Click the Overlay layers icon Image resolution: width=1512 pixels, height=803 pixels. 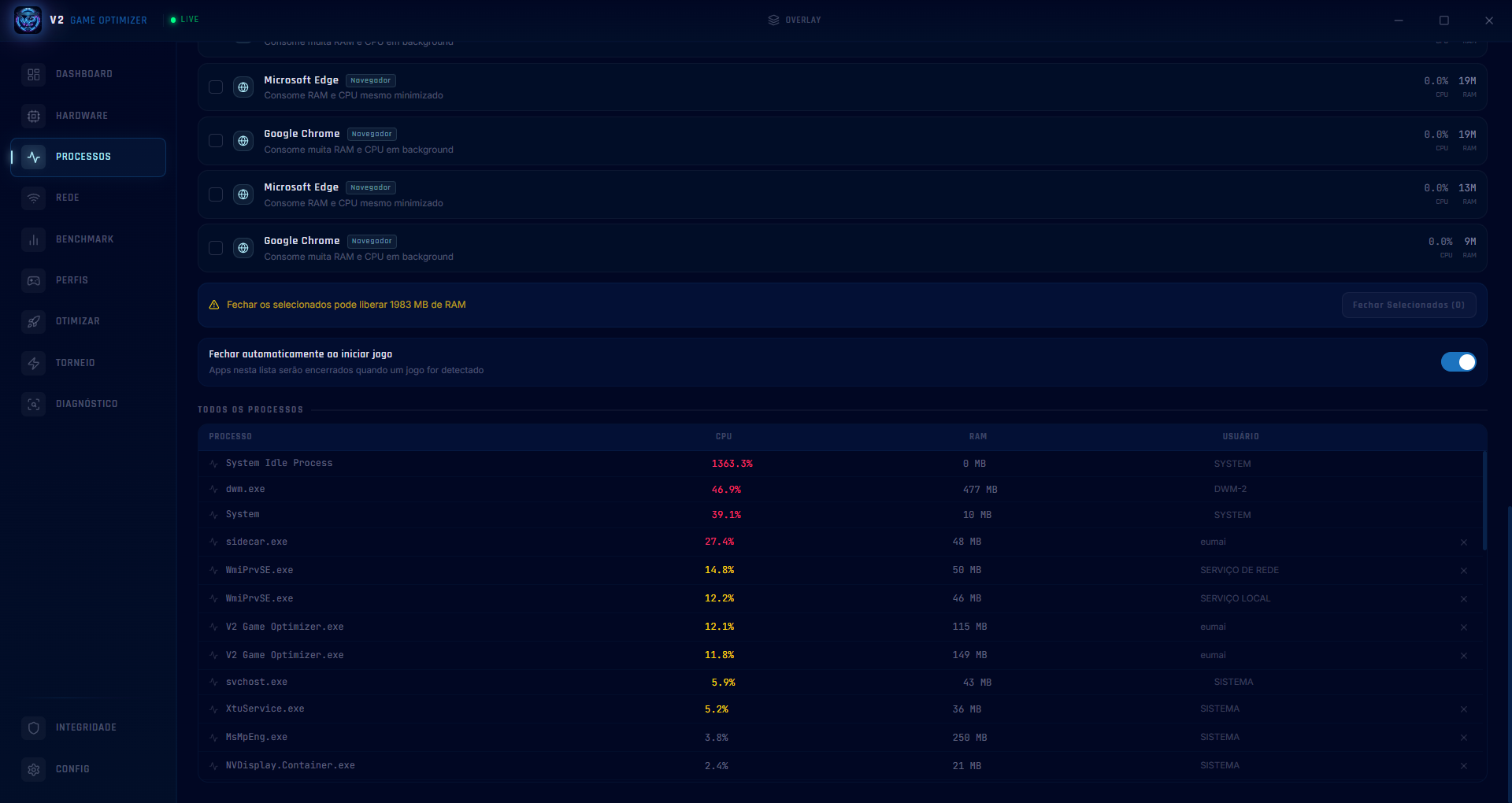(x=773, y=20)
